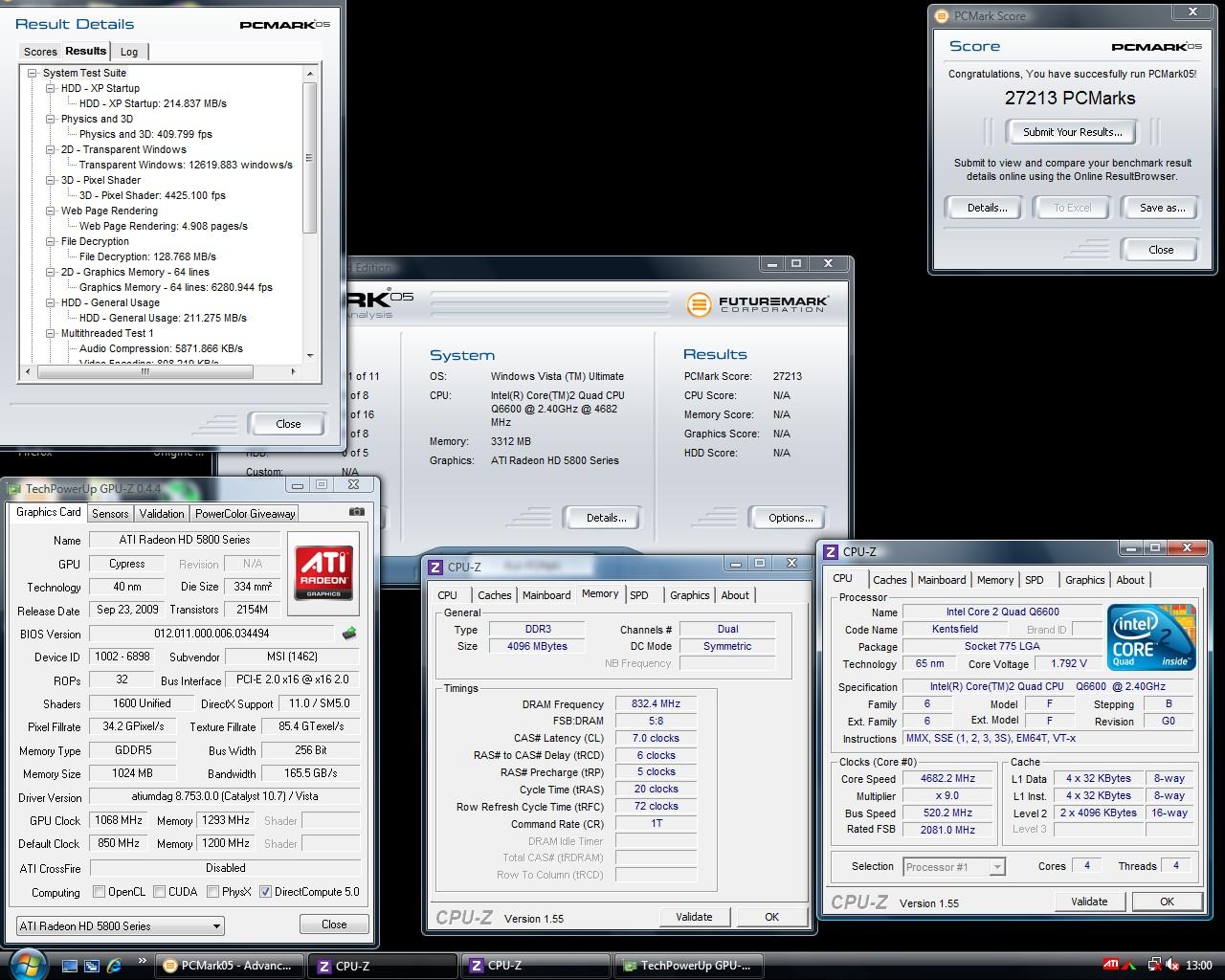Click Details in PCMark Score window

coord(987,208)
